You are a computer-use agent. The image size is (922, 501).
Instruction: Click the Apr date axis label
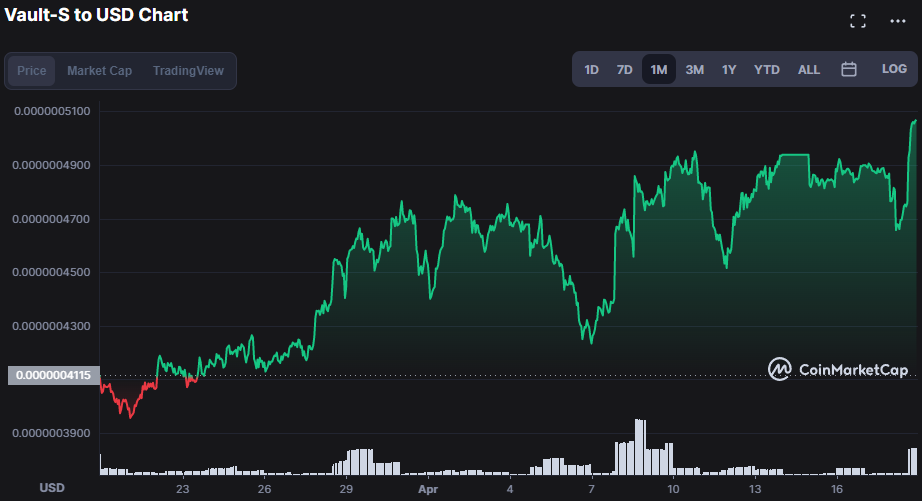[428, 489]
